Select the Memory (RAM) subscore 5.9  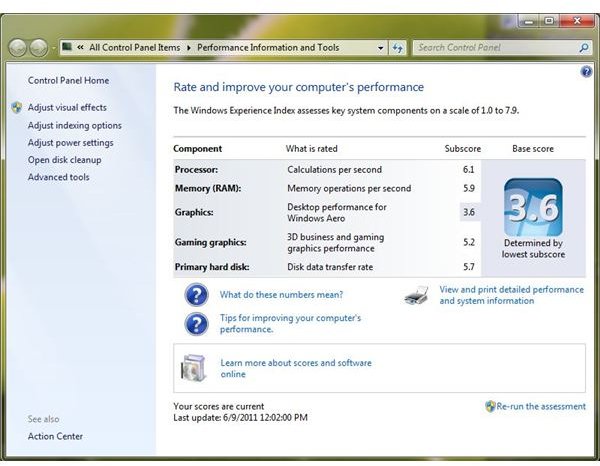(469, 188)
